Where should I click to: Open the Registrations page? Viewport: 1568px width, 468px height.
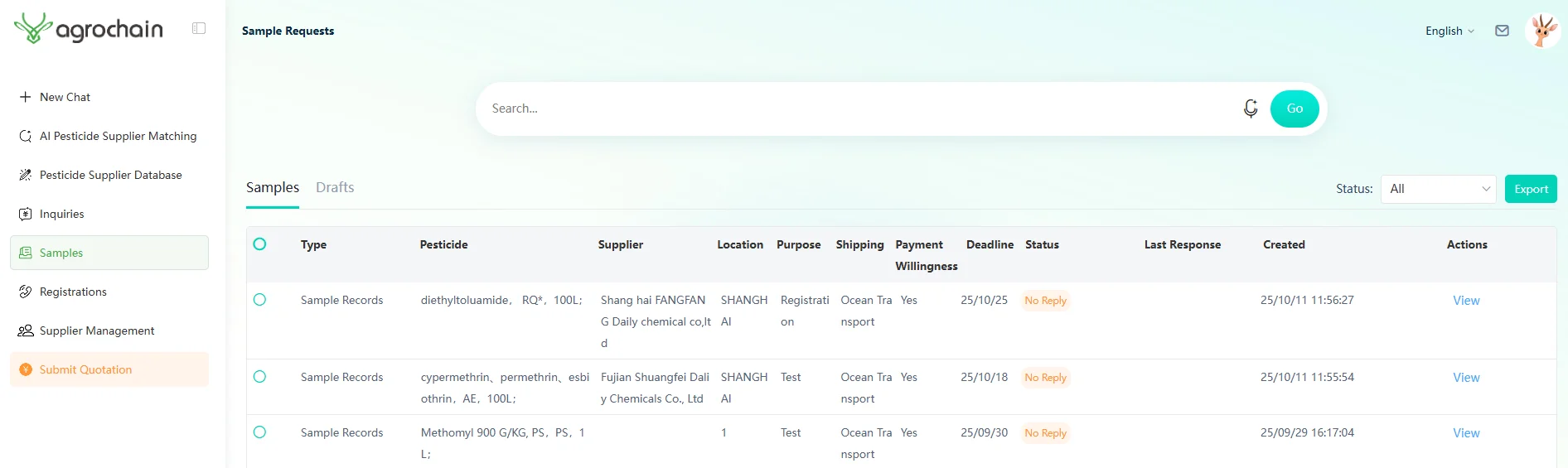[109, 292]
